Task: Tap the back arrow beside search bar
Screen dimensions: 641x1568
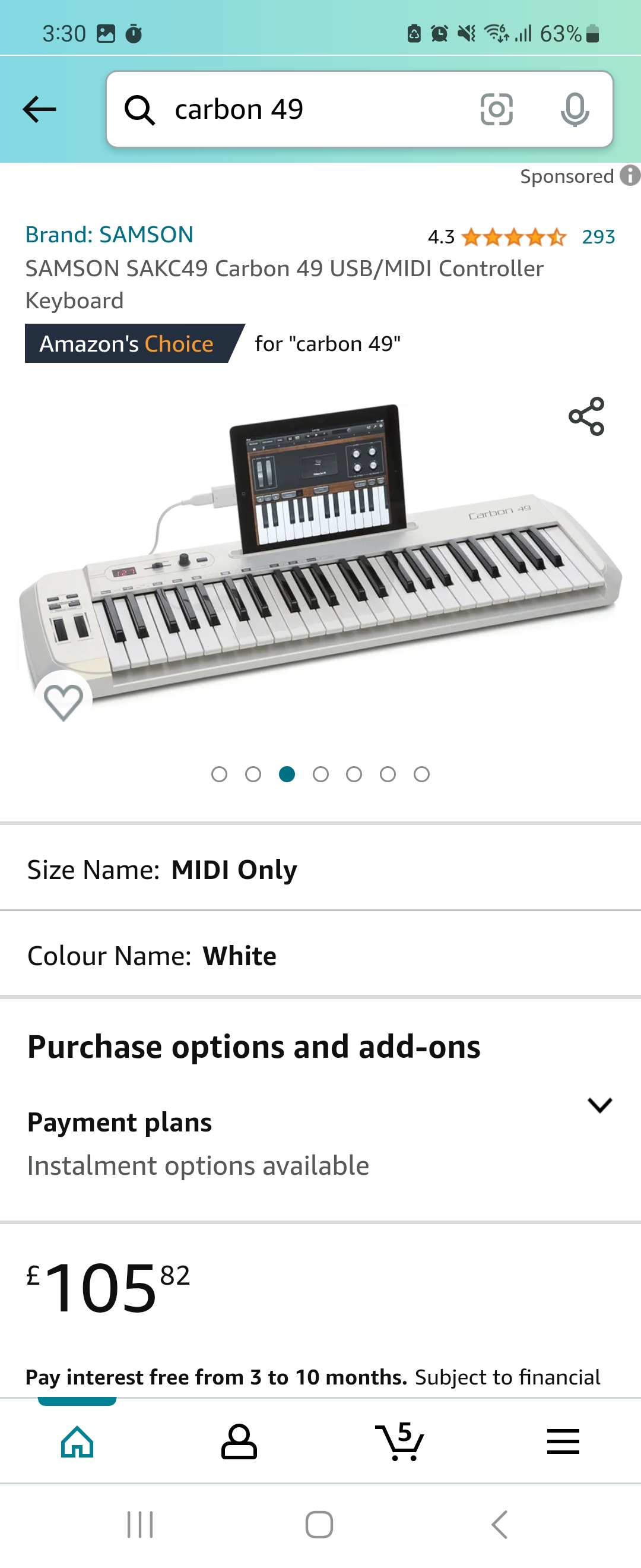Action: [40, 109]
